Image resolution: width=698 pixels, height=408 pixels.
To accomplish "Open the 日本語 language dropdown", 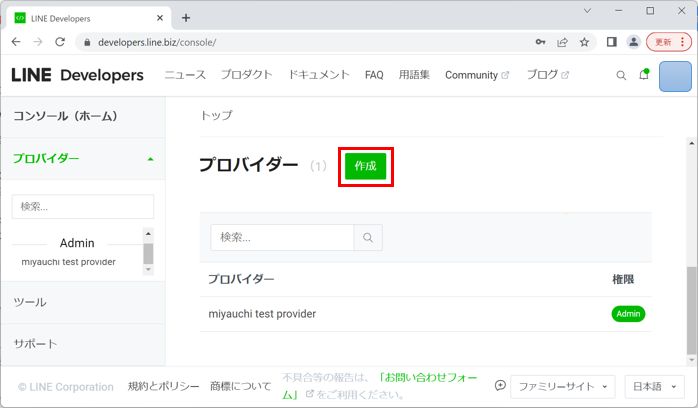I will (654, 386).
